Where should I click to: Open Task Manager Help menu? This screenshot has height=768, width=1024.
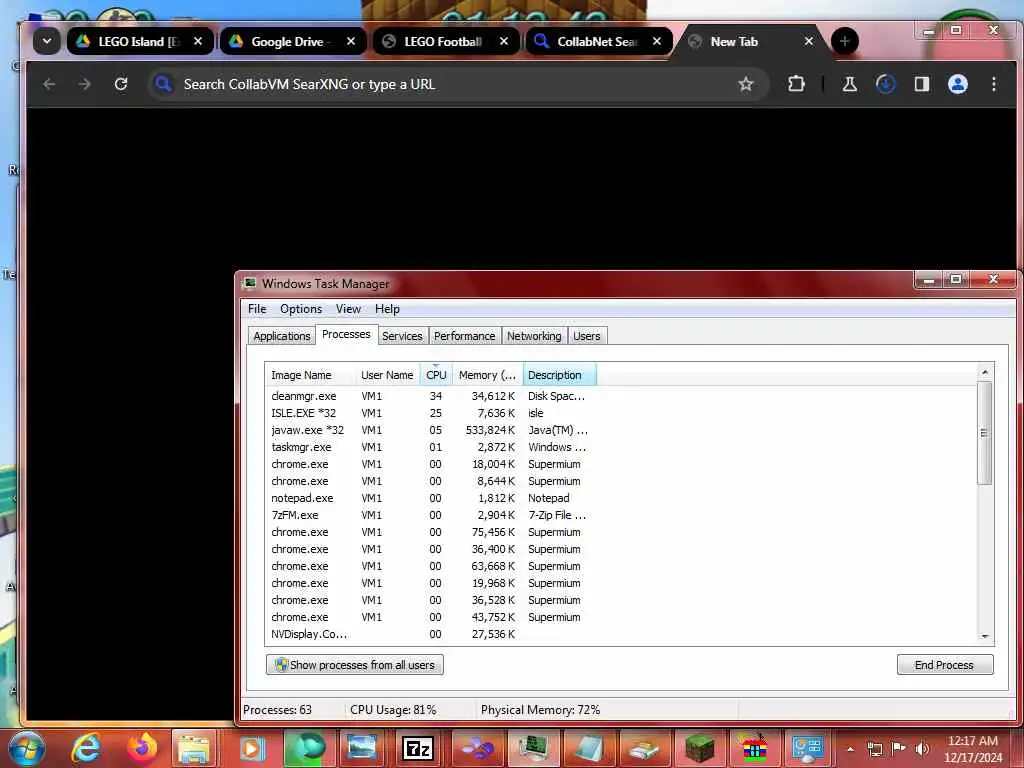[x=387, y=309]
